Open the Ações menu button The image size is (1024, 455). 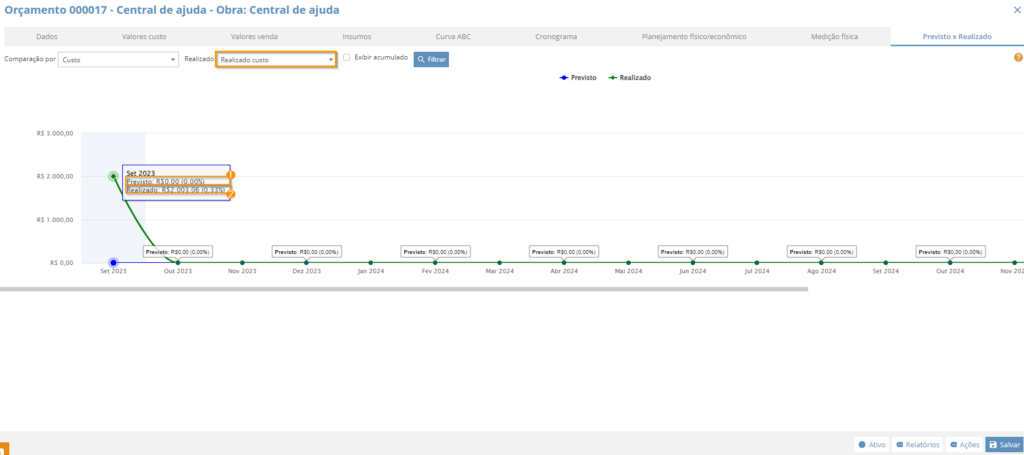coord(964,445)
